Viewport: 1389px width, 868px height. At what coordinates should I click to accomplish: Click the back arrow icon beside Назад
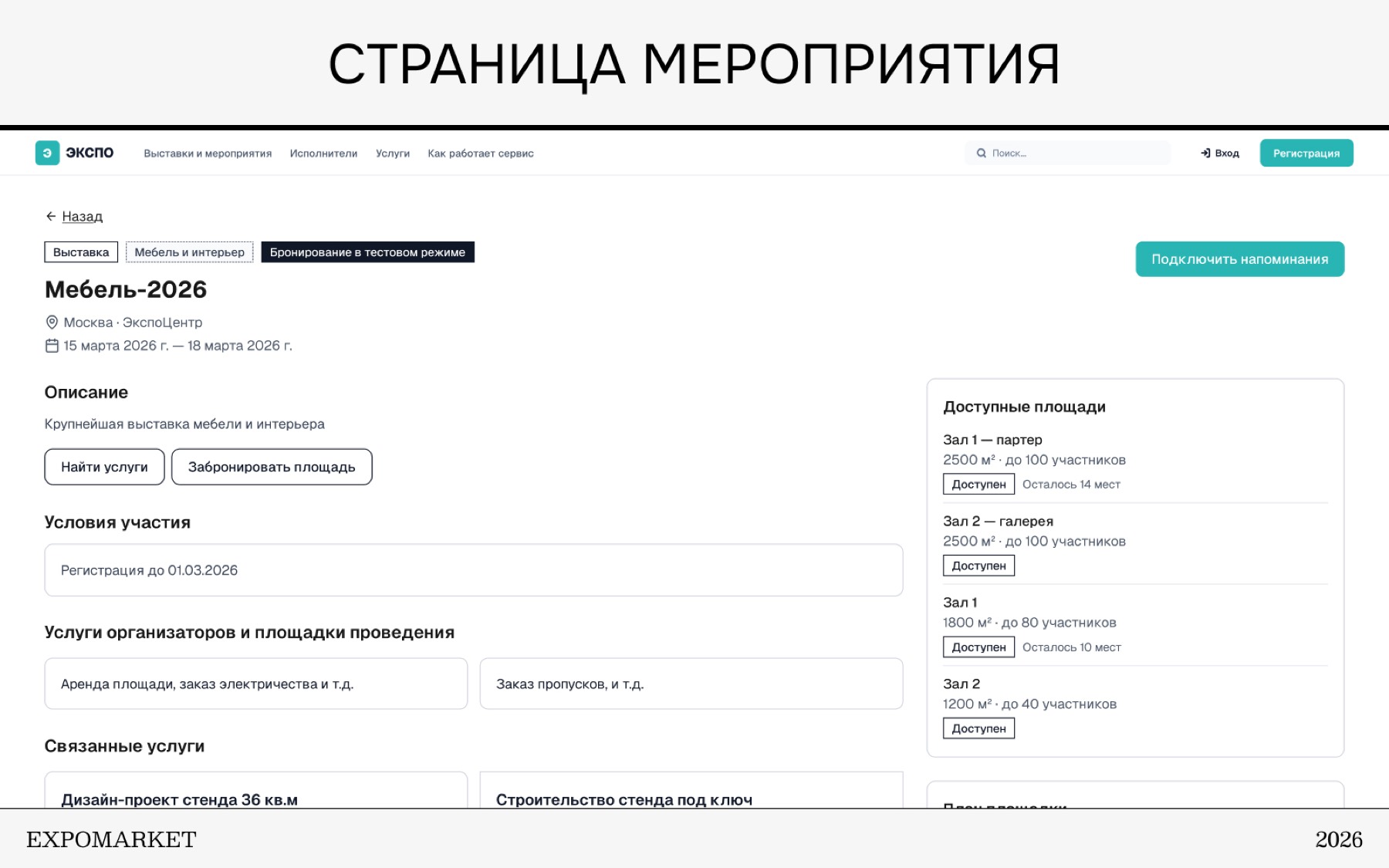51,217
